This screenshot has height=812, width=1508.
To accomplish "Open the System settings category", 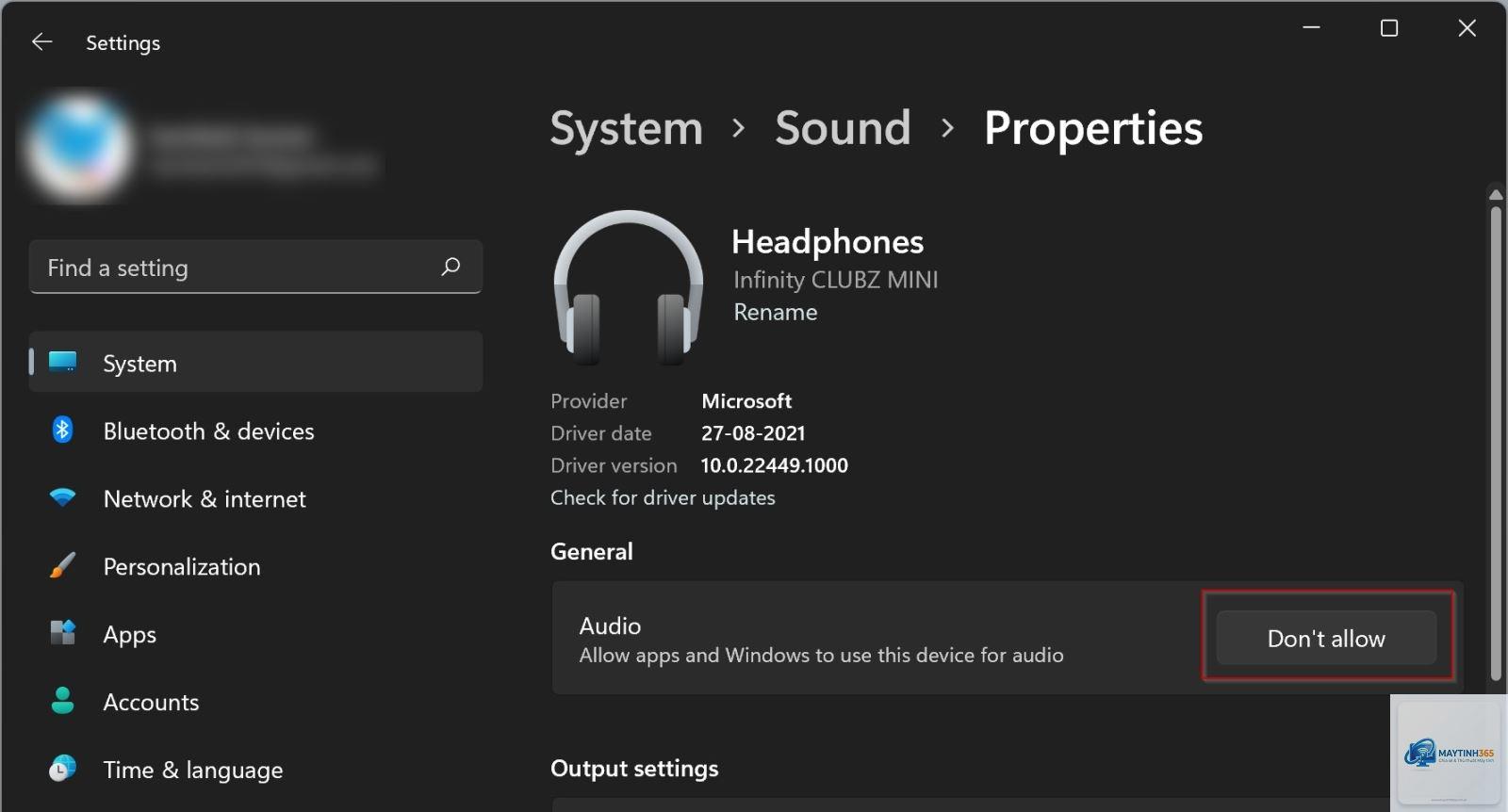I will 255,362.
